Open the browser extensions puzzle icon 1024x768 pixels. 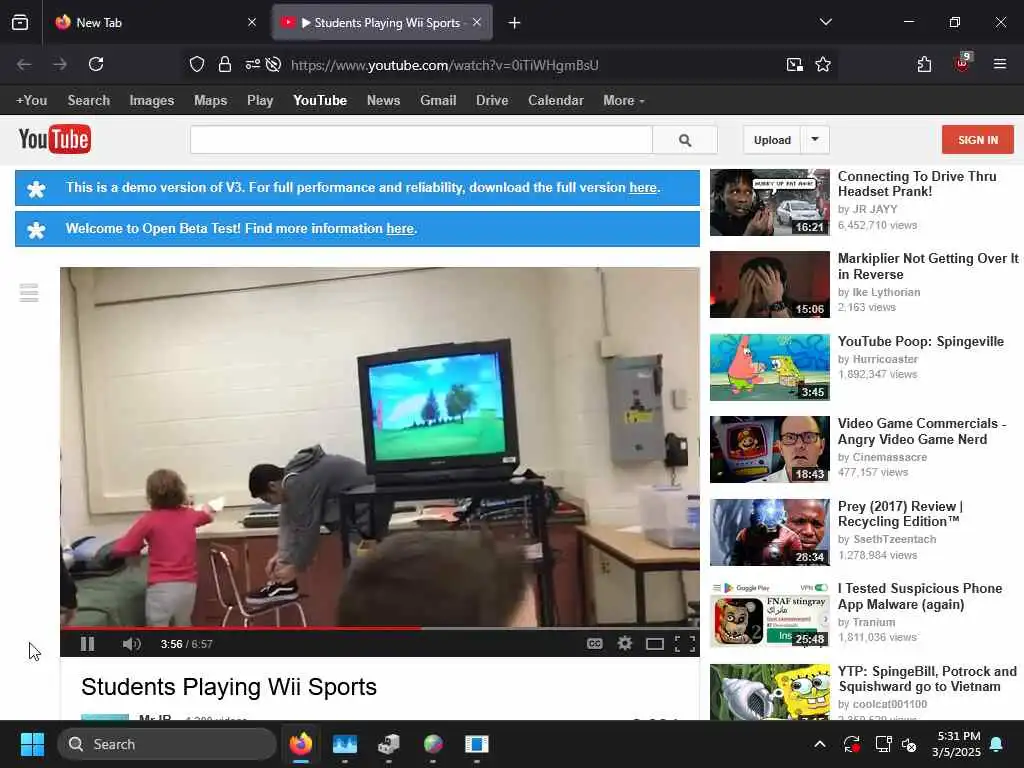click(924, 64)
